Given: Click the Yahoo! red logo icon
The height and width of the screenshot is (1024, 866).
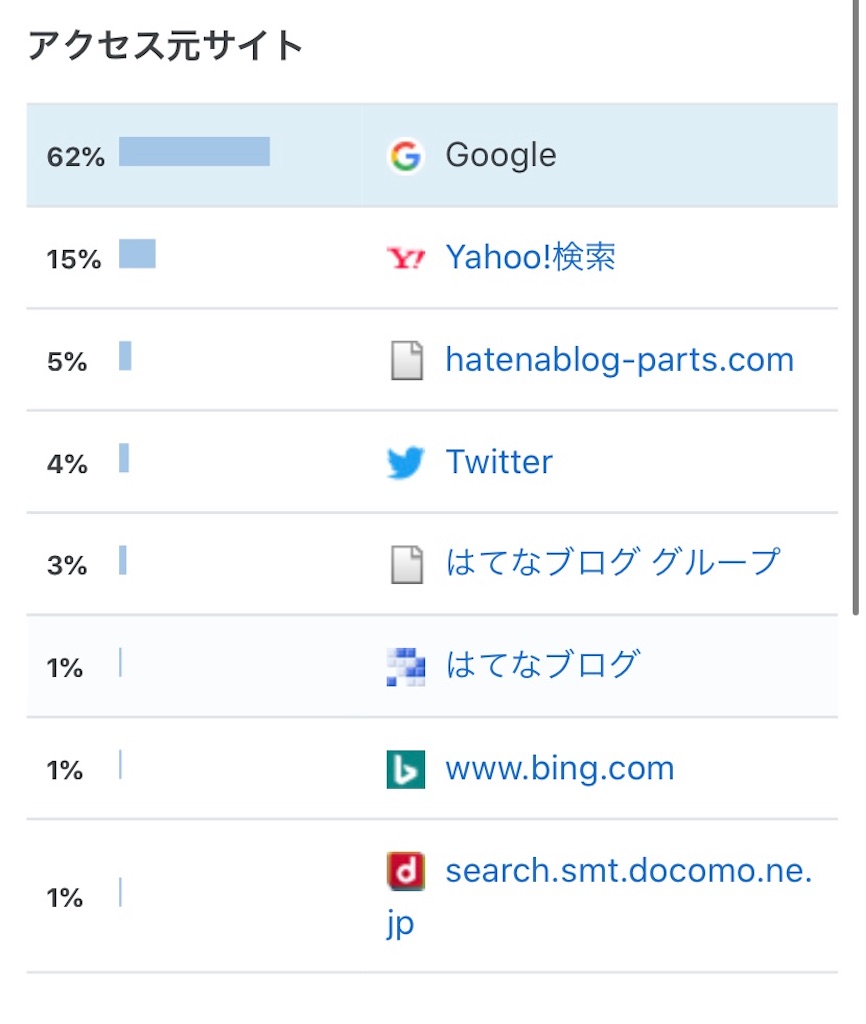Looking at the screenshot, I should click(x=406, y=259).
